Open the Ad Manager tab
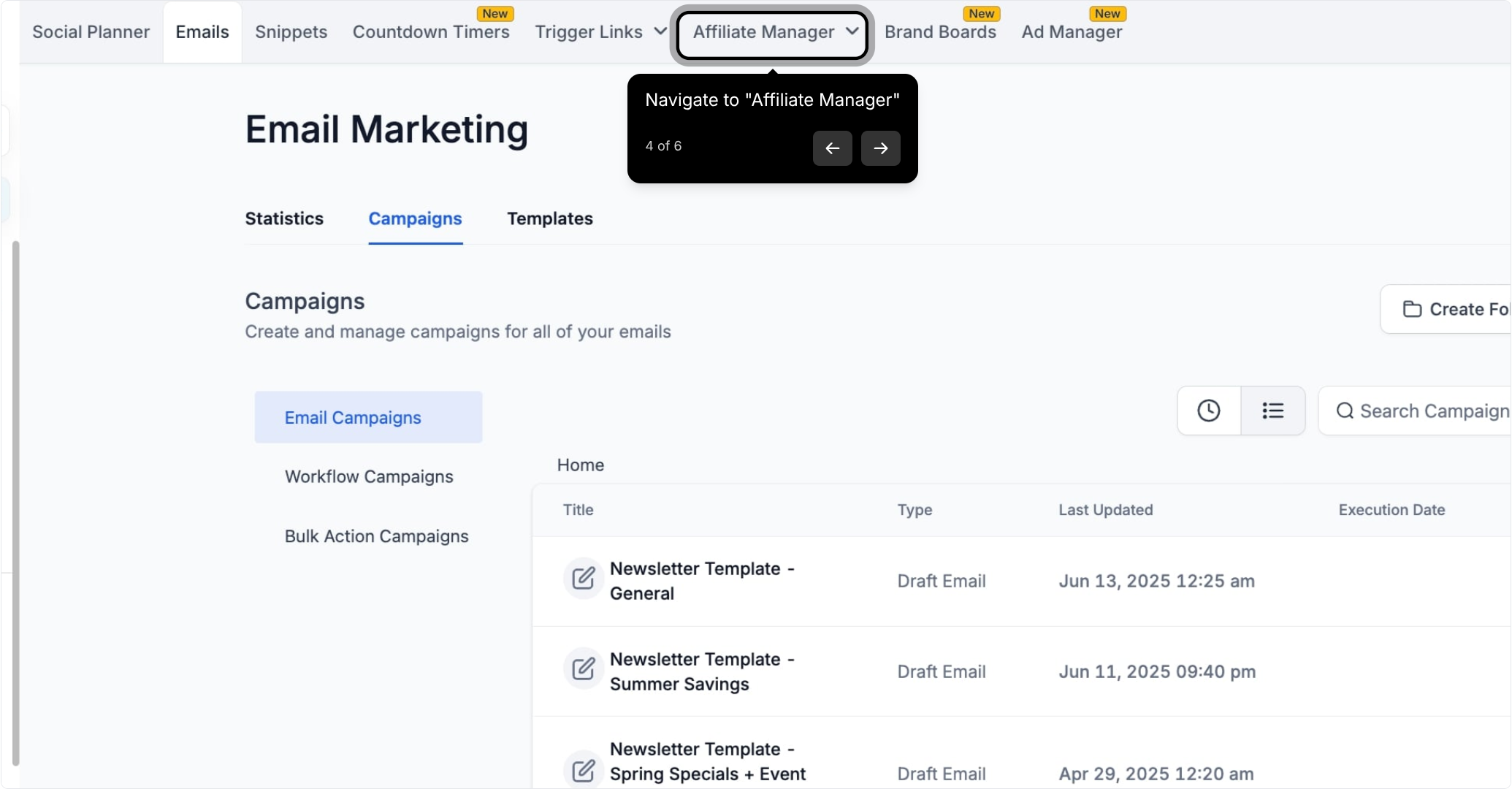Viewport: 1512px width, 789px height. click(1072, 32)
